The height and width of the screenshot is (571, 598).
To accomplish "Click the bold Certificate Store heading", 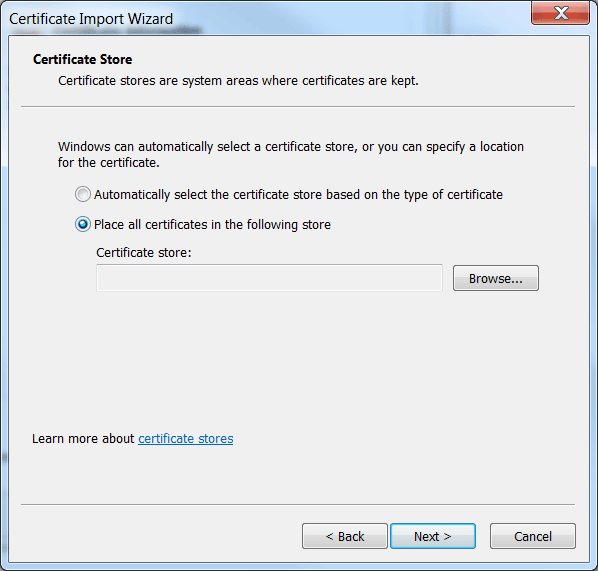I will coord(82,59).
